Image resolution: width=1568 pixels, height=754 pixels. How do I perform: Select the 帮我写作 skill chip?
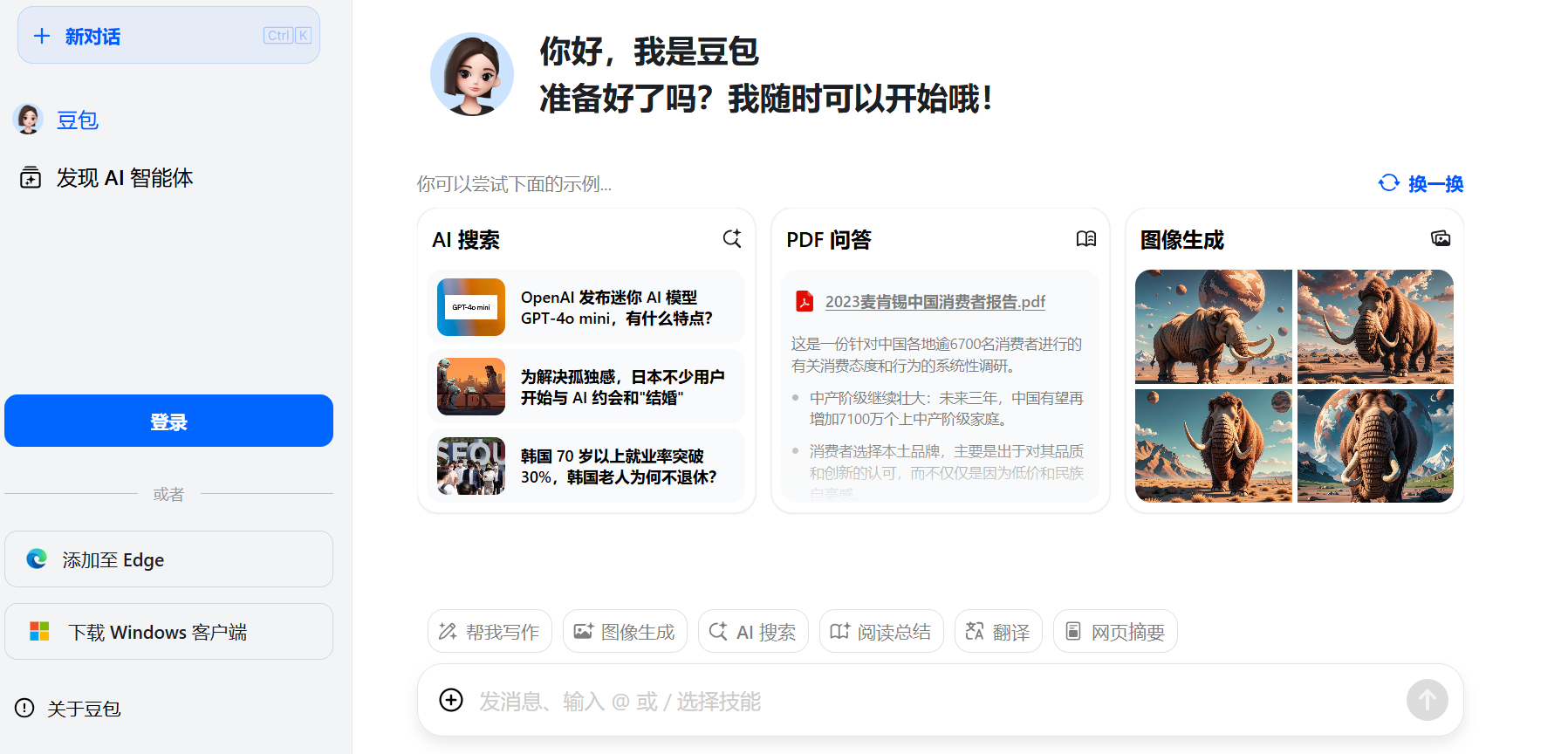click(490, 631)
